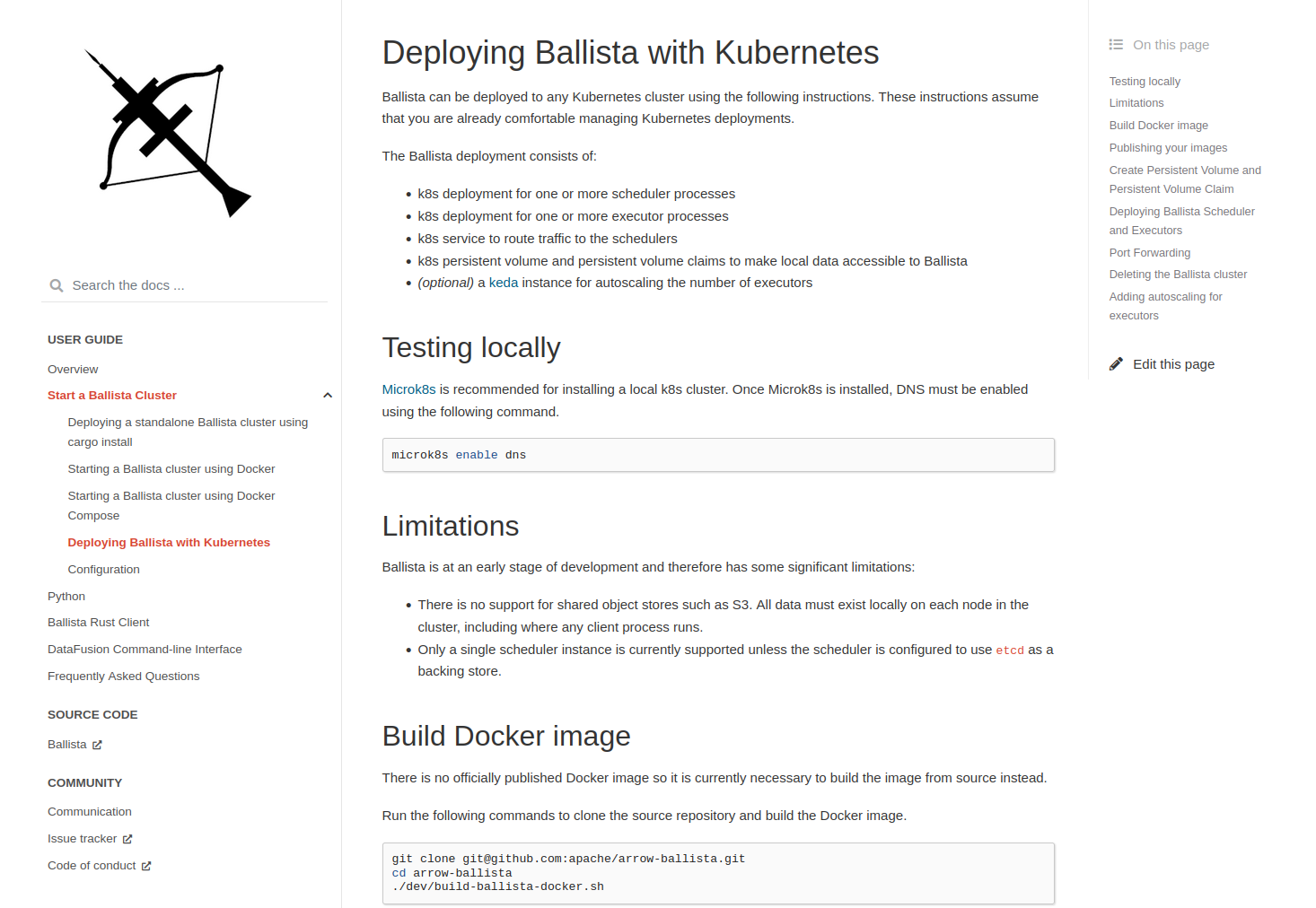
Task: Open the Communication page
Action: tap(90, 812)
